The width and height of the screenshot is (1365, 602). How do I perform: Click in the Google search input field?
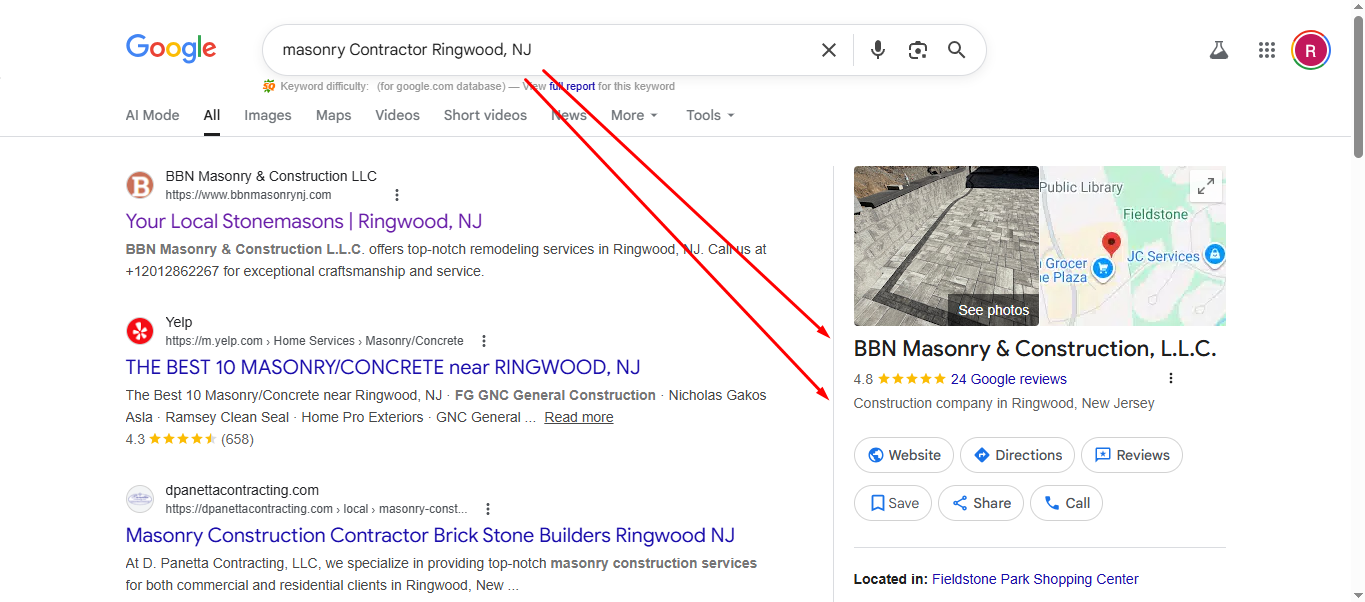pos(540,50)
